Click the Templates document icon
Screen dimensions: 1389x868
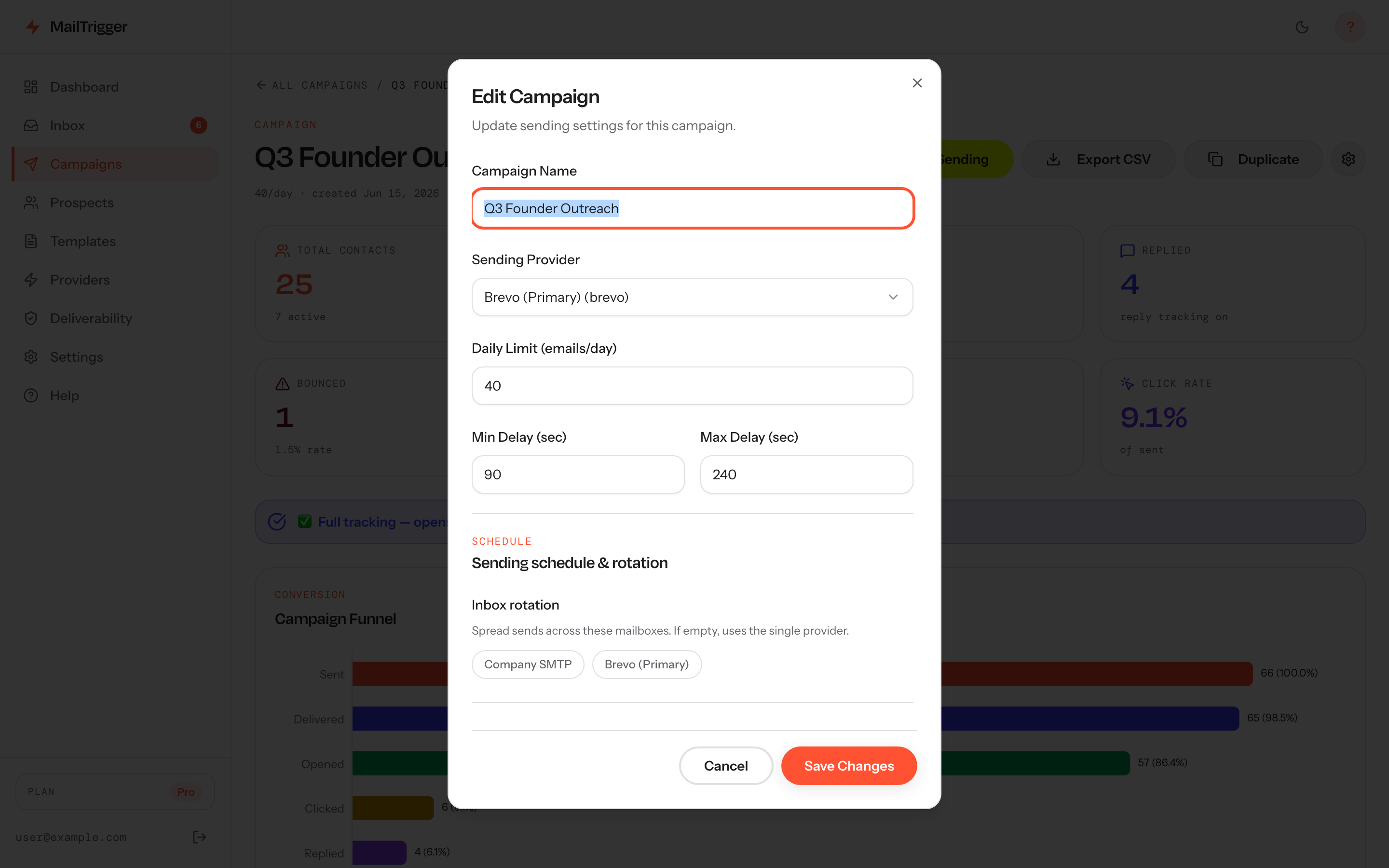click(31, 241)
